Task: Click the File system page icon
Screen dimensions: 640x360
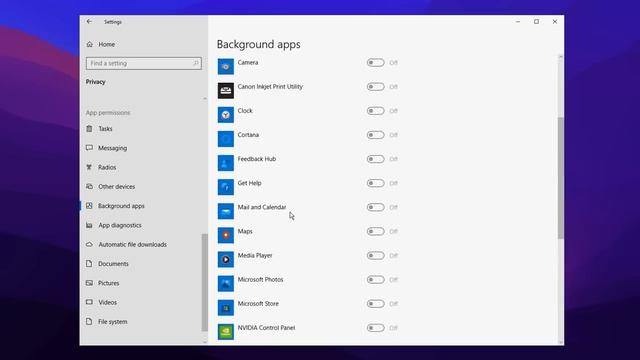Action: [x=89, y=322]
